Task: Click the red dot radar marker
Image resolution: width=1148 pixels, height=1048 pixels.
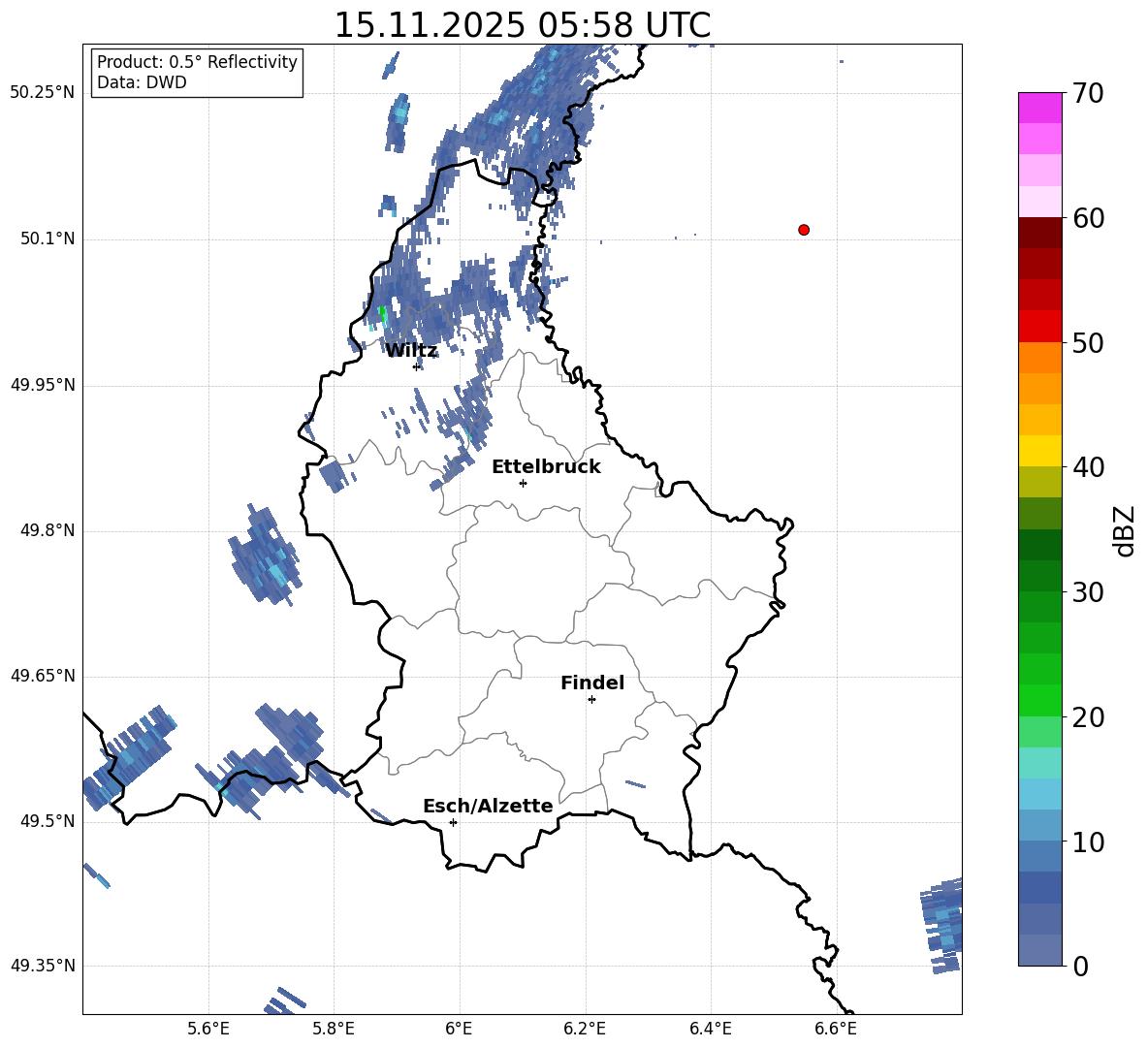Action: (804, 230)
